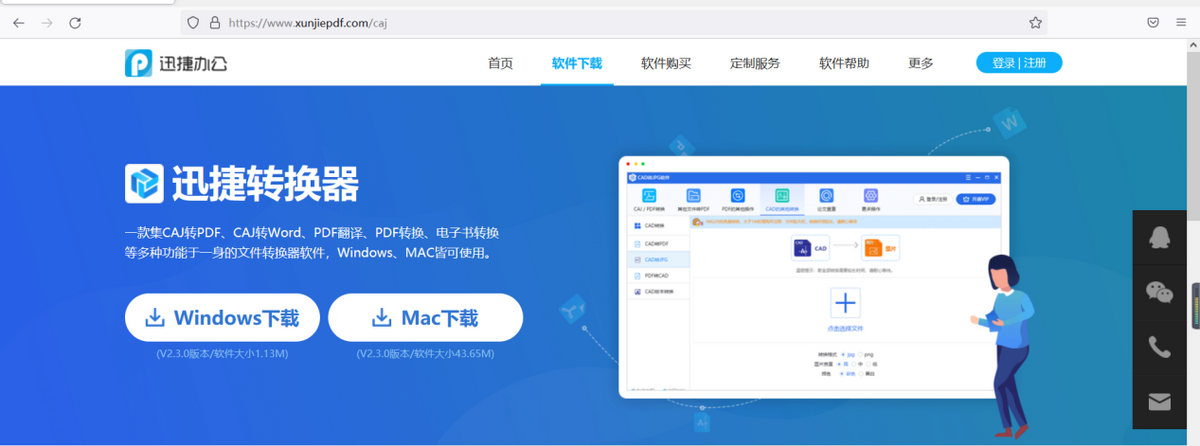Select png radio in preview
The width and height of the screenshot is (1200, 446).
coord(860,355)
